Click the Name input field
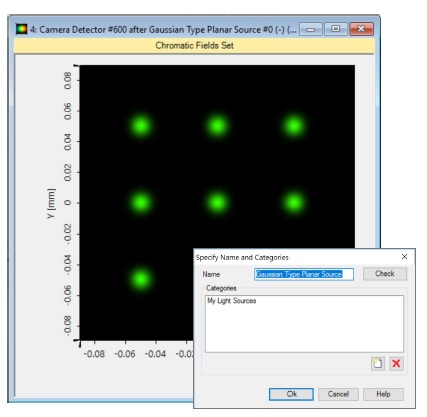The image size is (427, 417). (304, 274)
